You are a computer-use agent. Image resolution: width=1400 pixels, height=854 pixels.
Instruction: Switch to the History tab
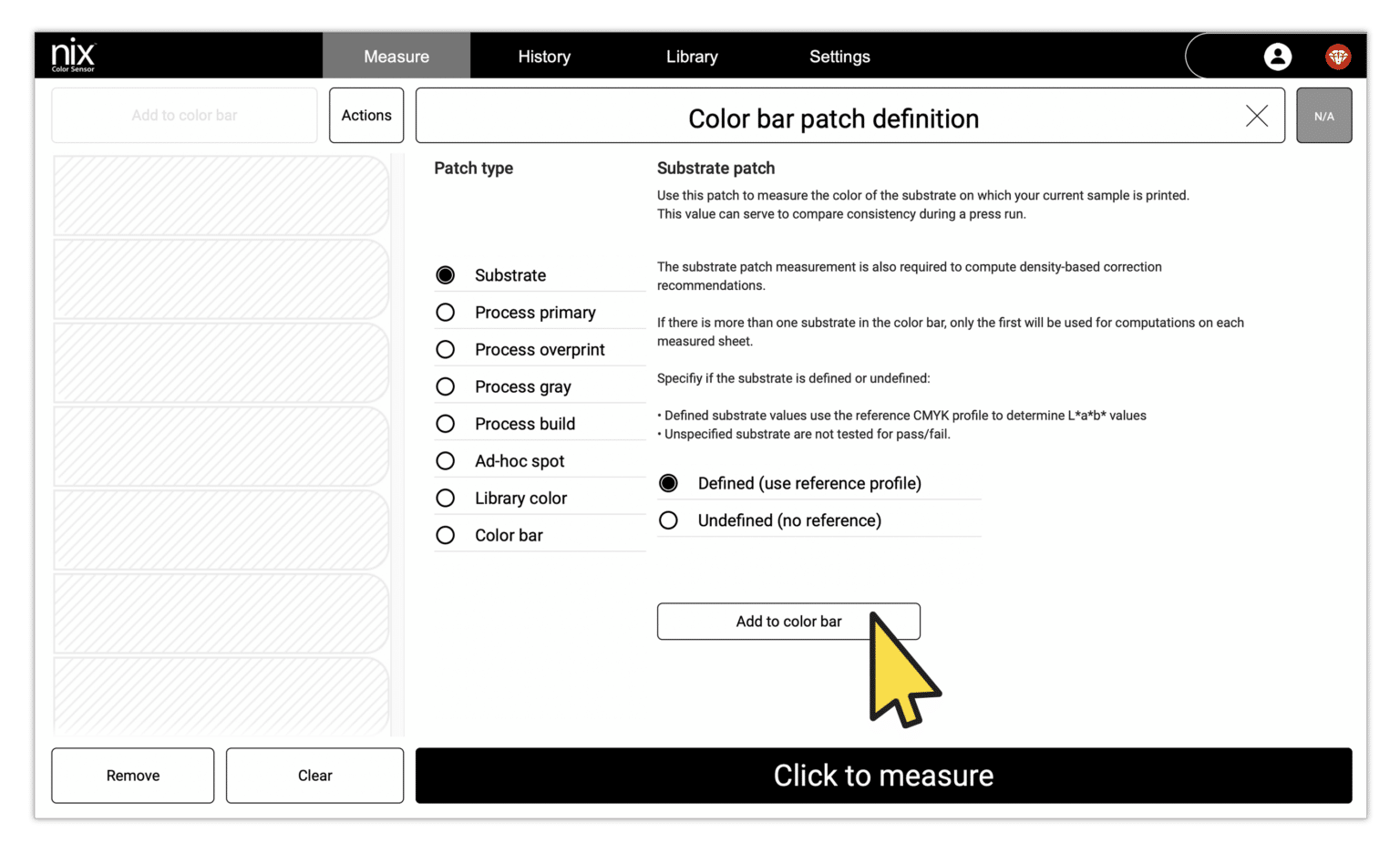click(544, 56)
